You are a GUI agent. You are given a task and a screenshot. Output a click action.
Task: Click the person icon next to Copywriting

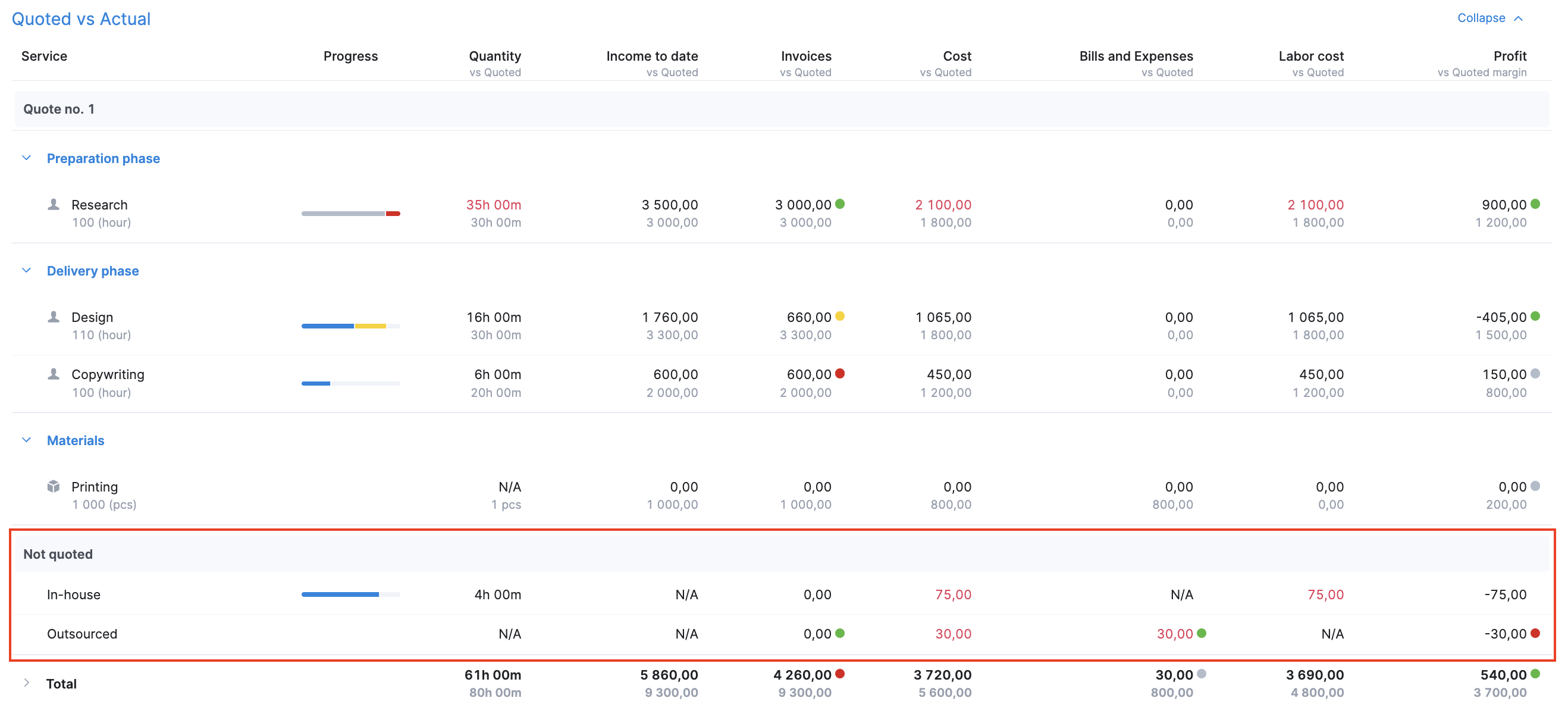[54, 374]
